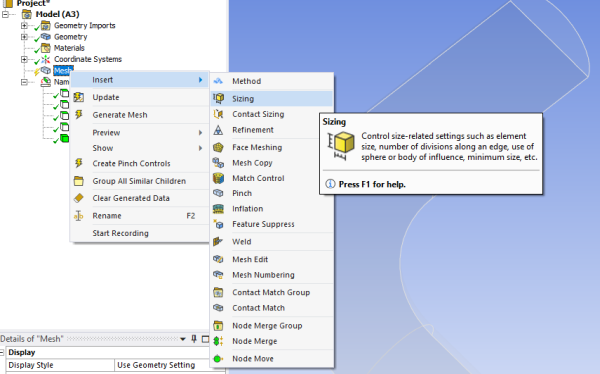
Task: Click the Refinement triangle icon
Action: (218, 130)
